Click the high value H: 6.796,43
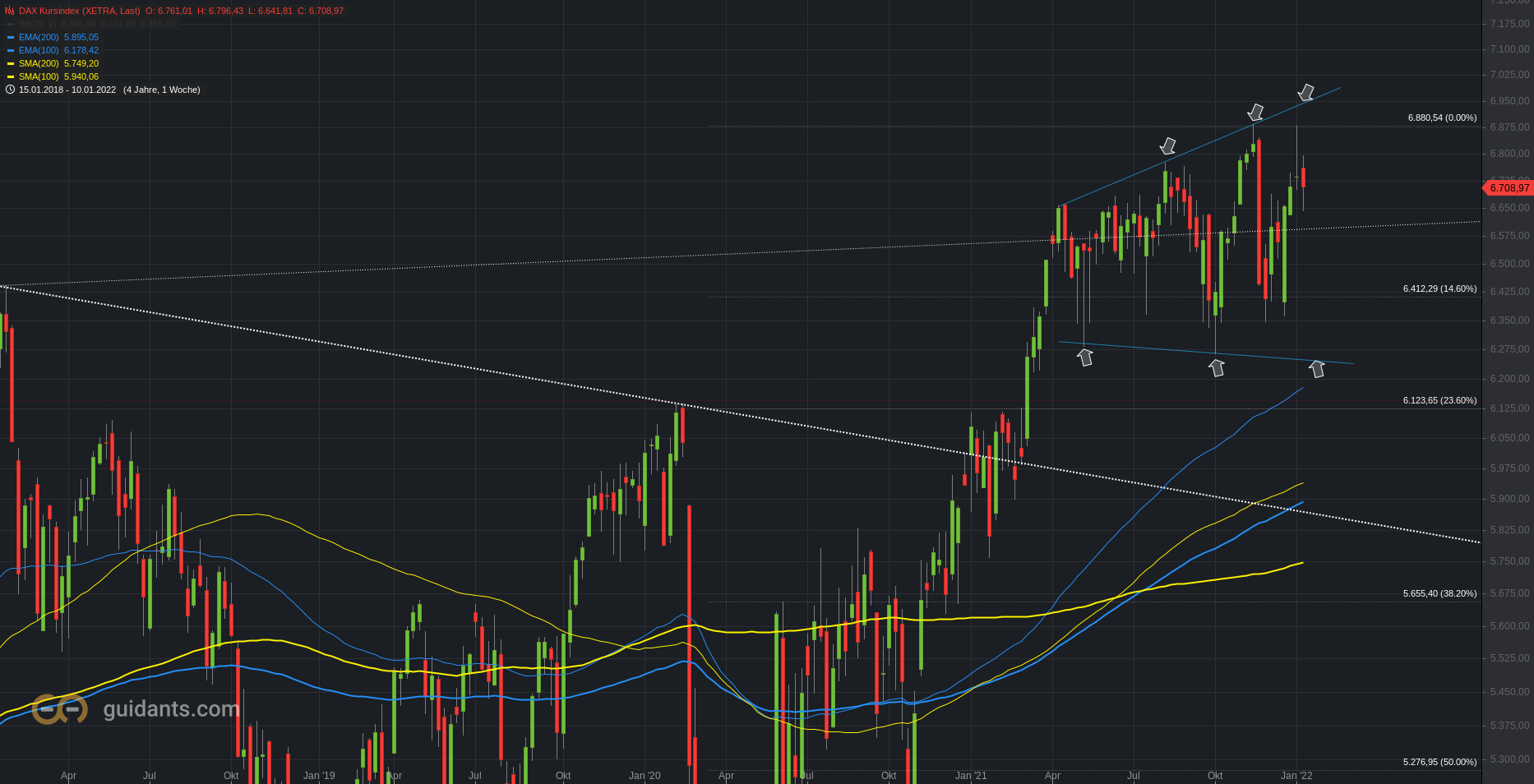This screenshot has height=784, width=1534. coord(220,11)
